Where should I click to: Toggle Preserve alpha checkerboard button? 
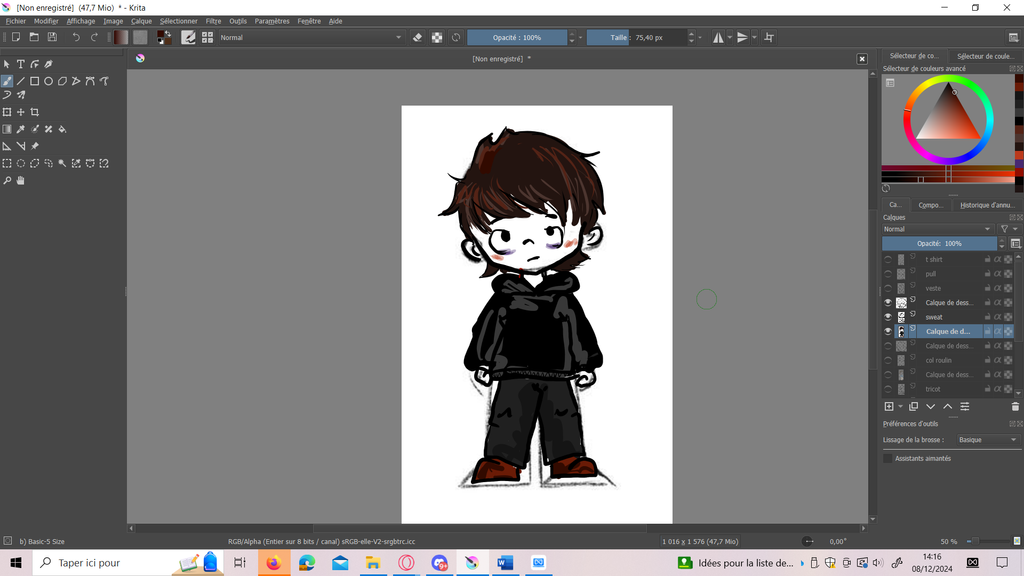[437, 37]
